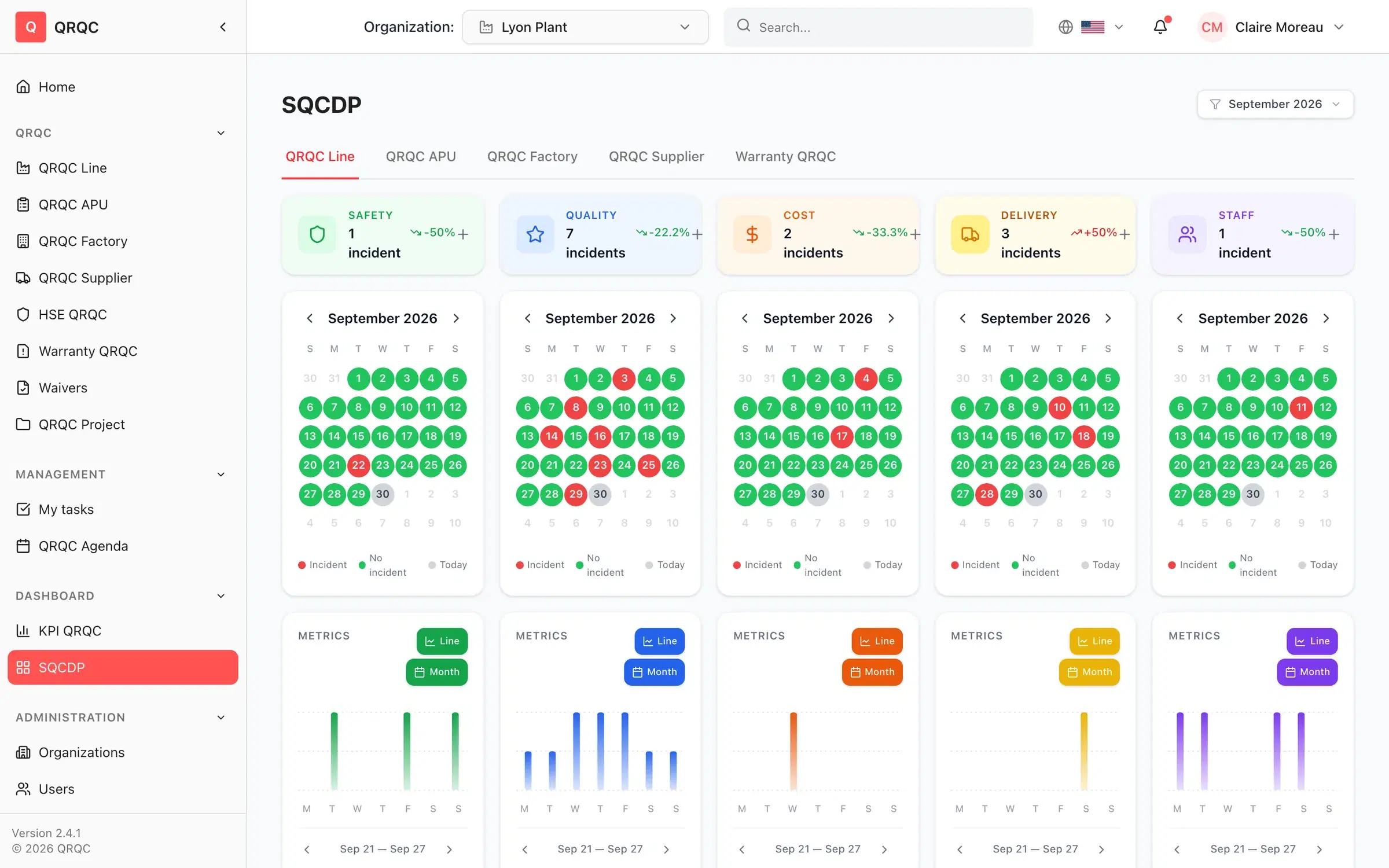Add a Quality incident with plus
Image resolution: width=1389 pixels, height=868 pixels.
pos(697,234)
